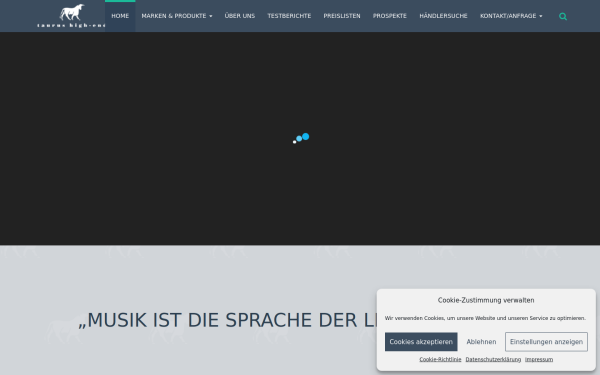
Task: Open the search magnifier icon
Action: click(563, 16)
